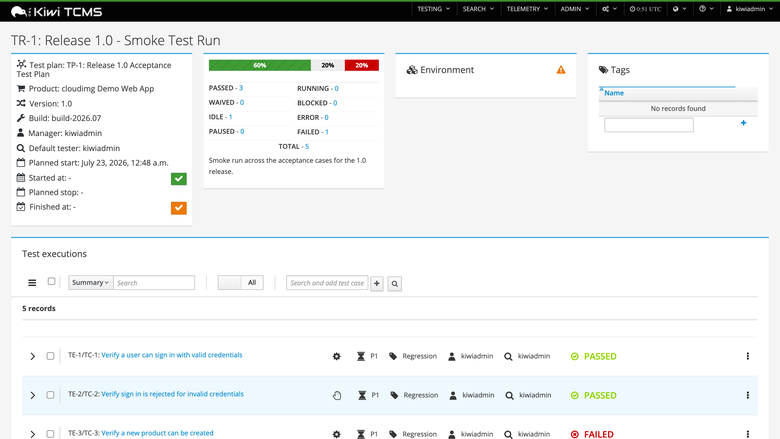The width and height of the screenshot is (780, 439).
Task: Click the RUNNING count 0 link
Action: point(336,88)
